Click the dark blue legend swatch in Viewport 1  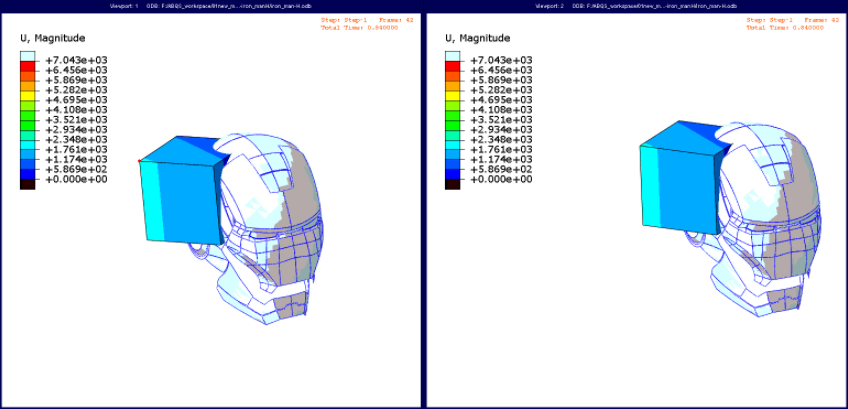(28, 174)
